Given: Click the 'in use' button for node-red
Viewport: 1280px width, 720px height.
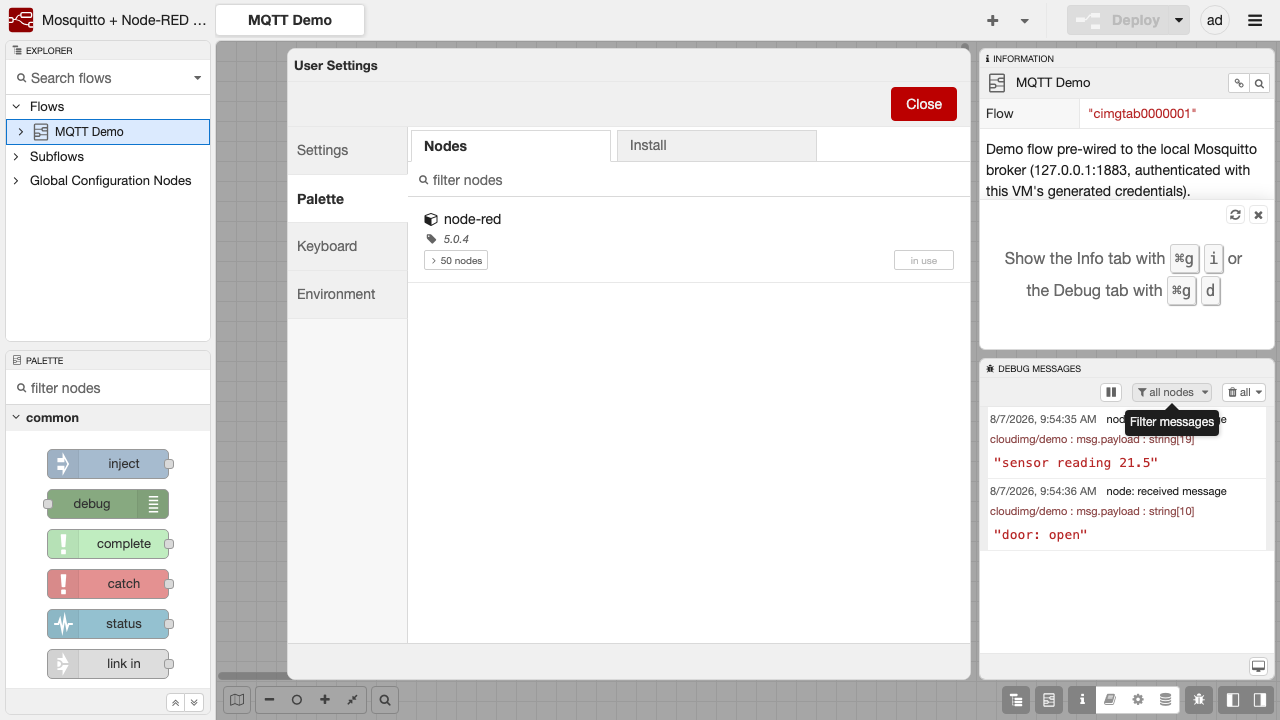Looking at the screenshot, I should click(x=924, y=261).
